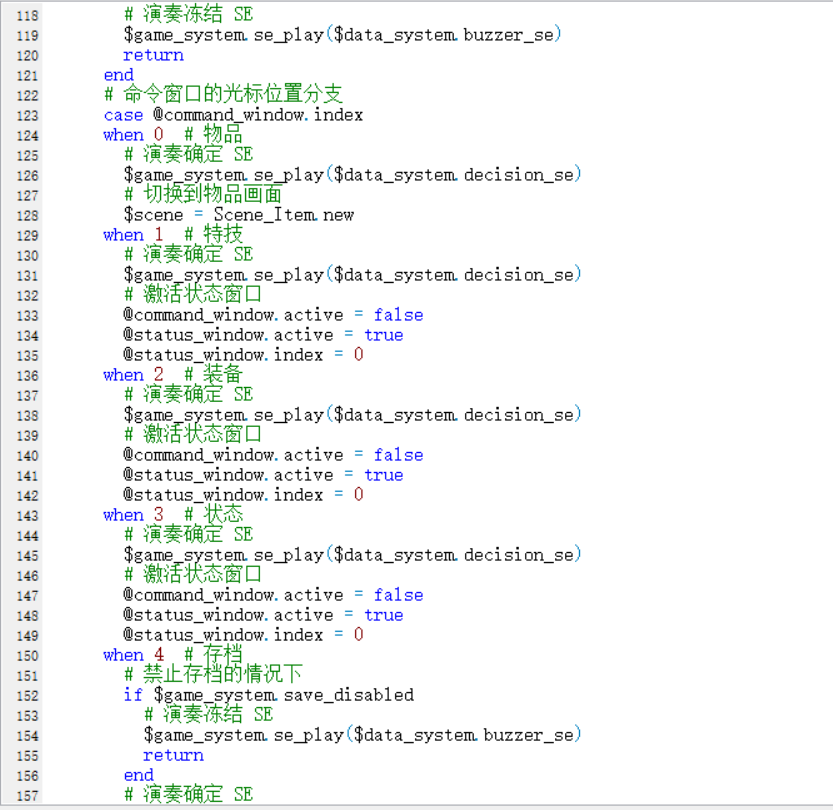Click buzzer_se call on line 154
Image resolution: width=833 pixels, height=810 pixels.
pos(363,735)
